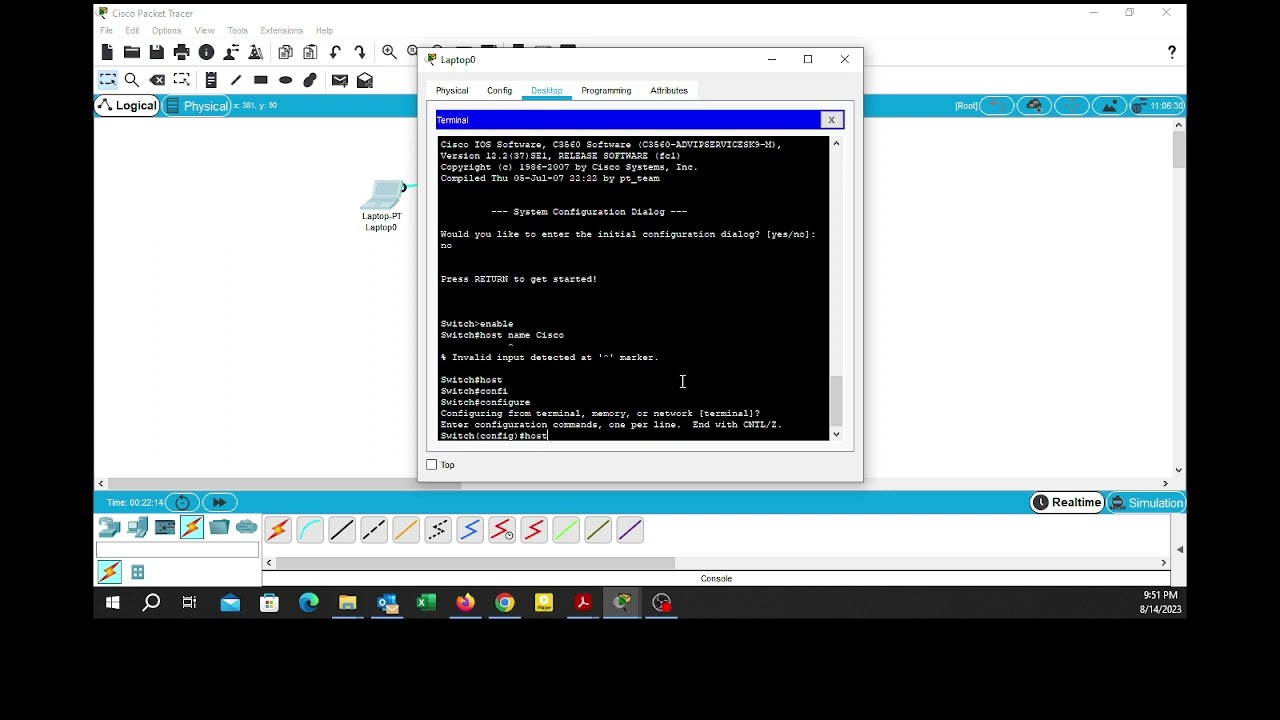Choose the Components category icon

point(165,527)
